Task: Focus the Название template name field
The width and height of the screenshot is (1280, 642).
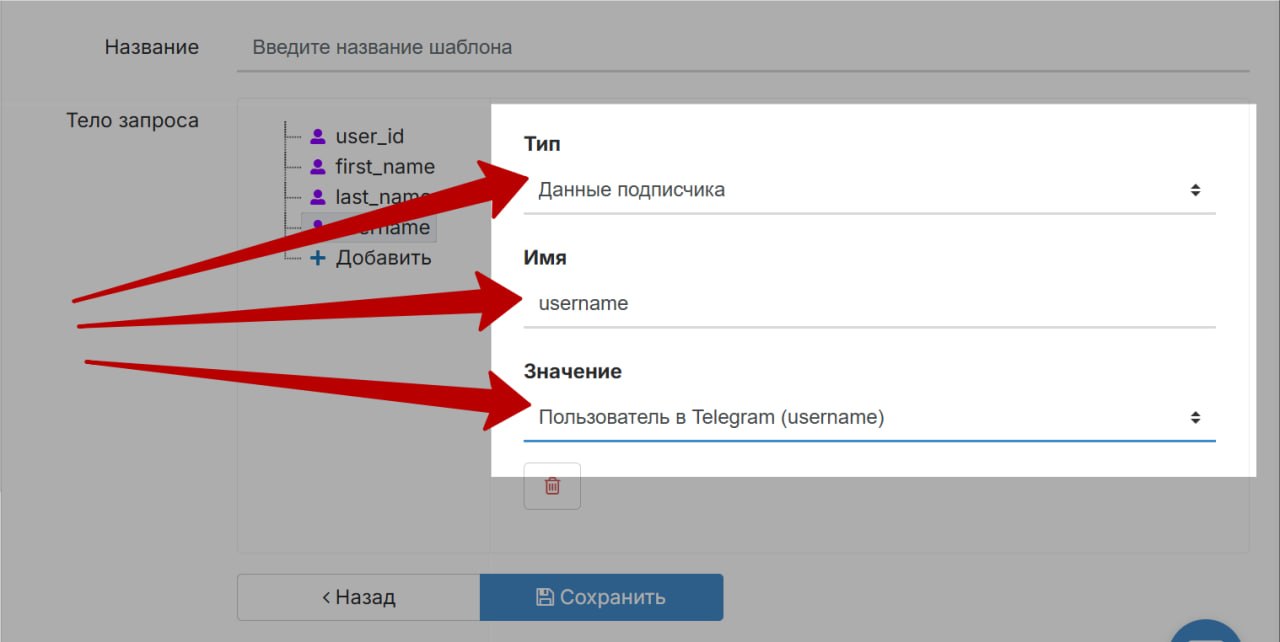Action: click(x=742, y=47)
